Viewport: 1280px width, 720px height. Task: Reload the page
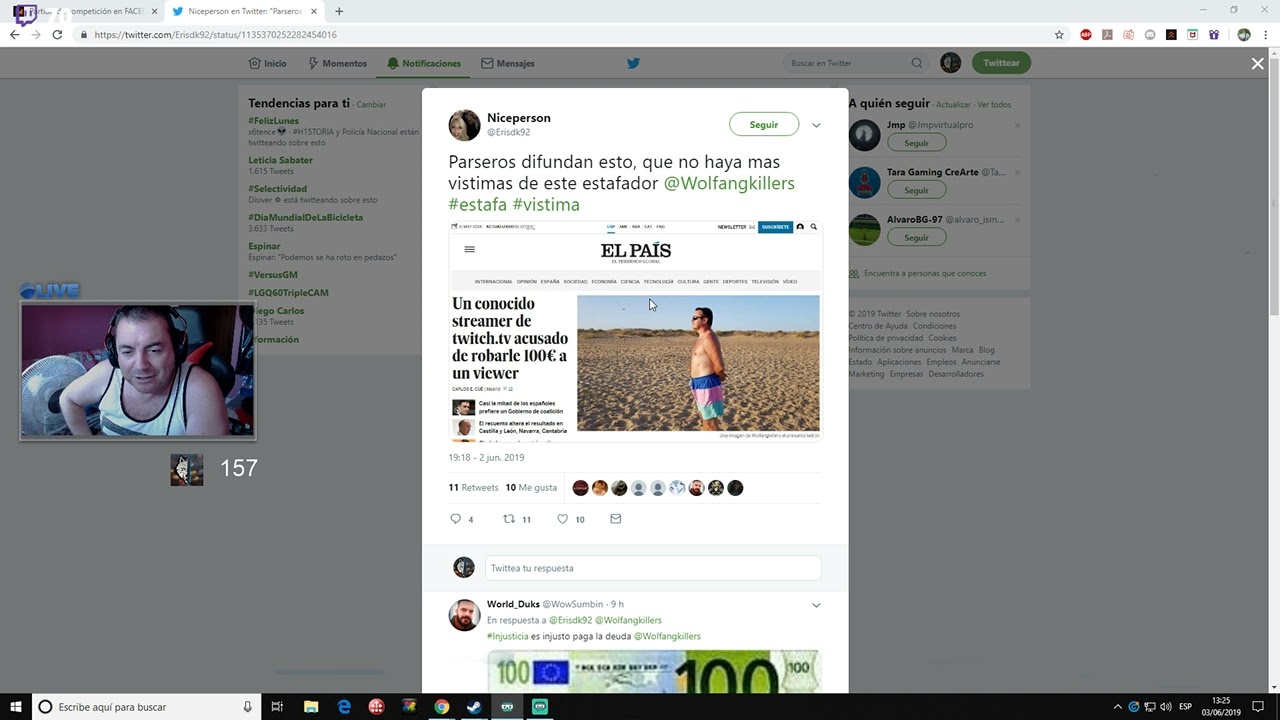(57, 34)
